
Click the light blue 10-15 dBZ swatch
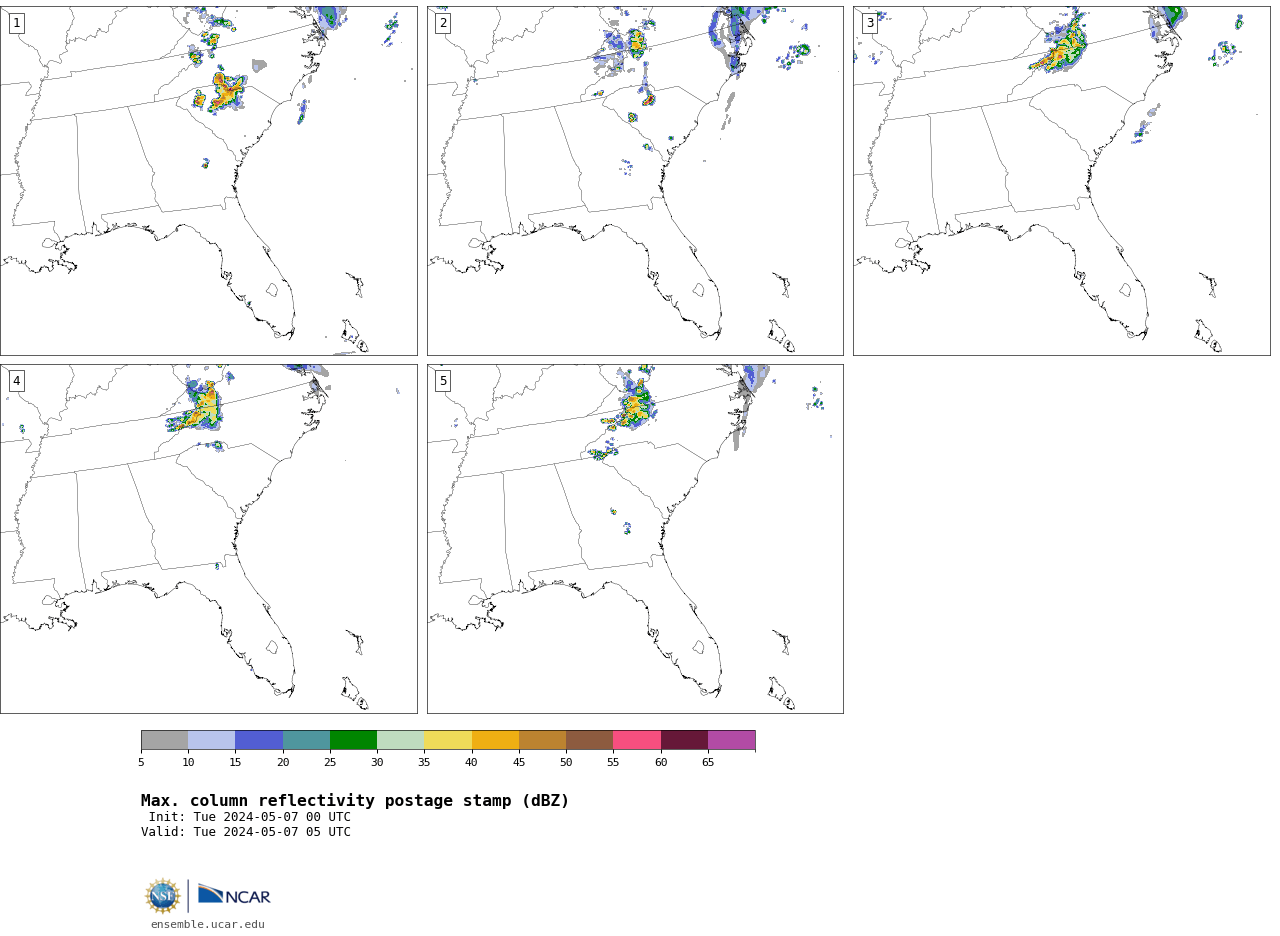pos(212,740)
